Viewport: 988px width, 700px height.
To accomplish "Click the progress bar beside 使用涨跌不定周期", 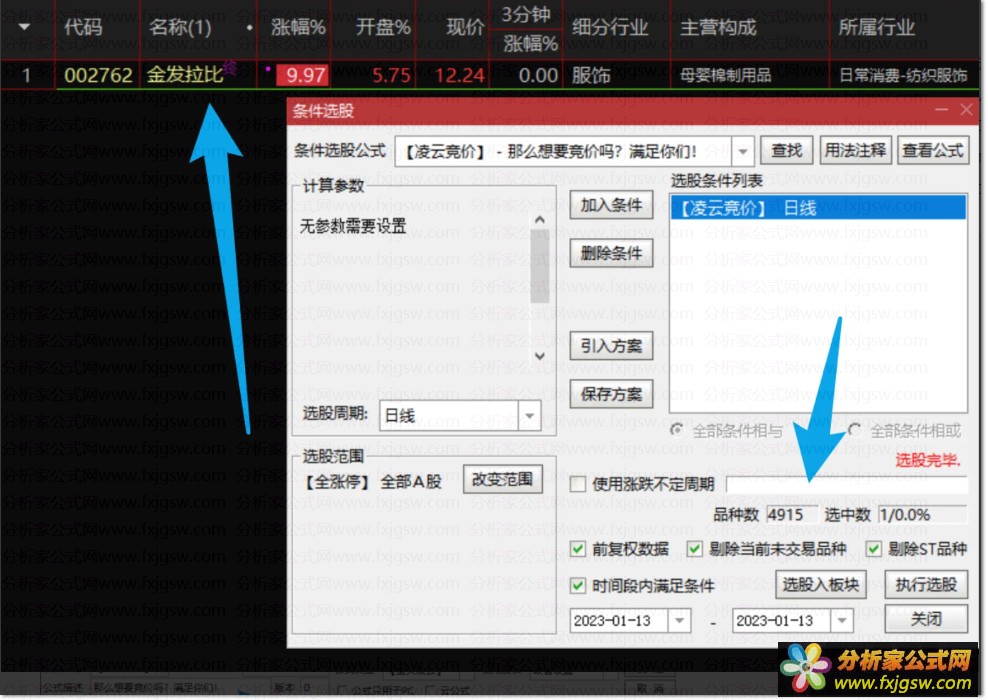I will 847,485.
